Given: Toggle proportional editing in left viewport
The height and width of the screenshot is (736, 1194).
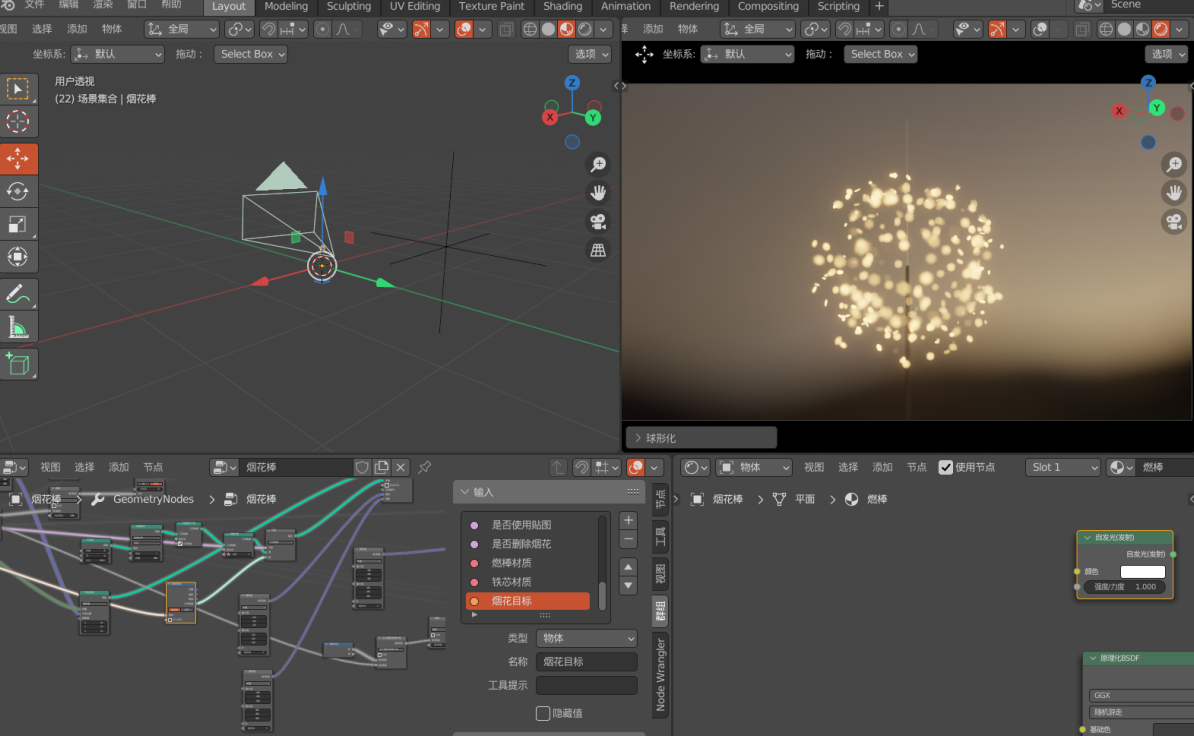Looking at the screenshot, I should (x=323, y=29).
